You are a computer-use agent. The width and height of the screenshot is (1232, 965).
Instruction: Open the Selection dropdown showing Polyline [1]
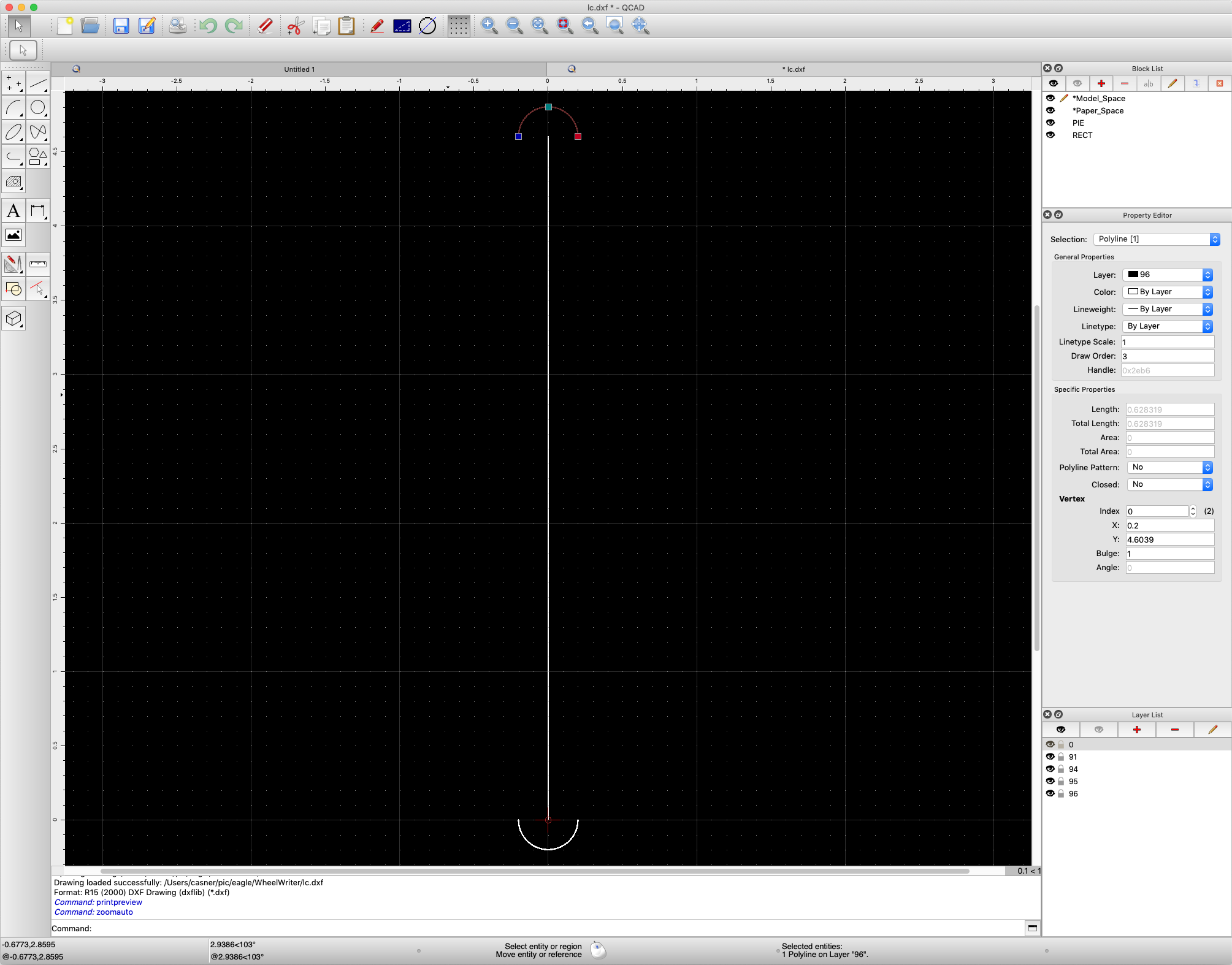(x=1157, y=239)
